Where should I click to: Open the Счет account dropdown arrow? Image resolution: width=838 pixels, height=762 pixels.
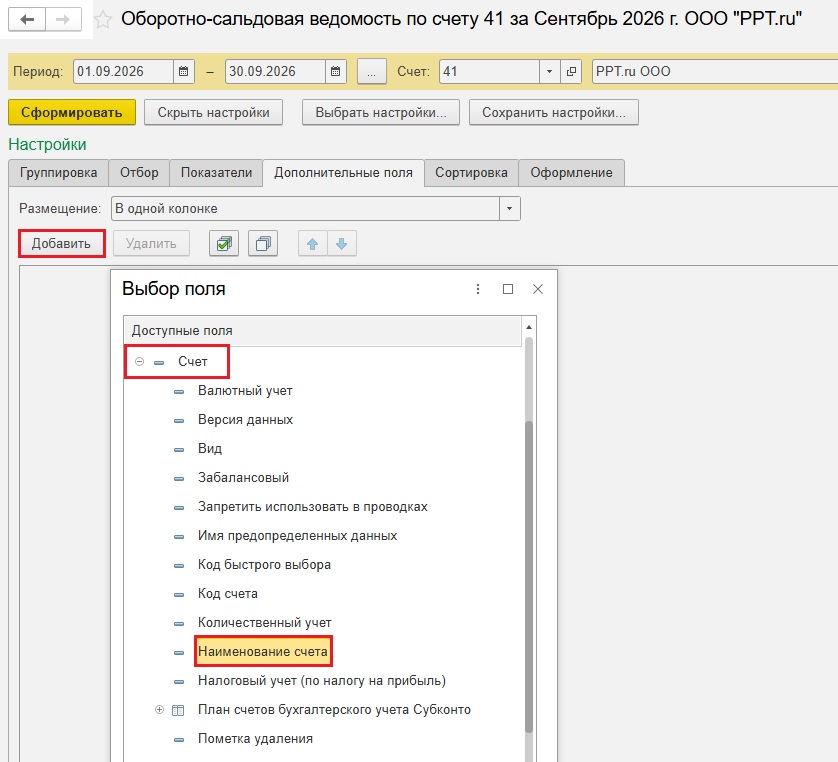point(549,72)
